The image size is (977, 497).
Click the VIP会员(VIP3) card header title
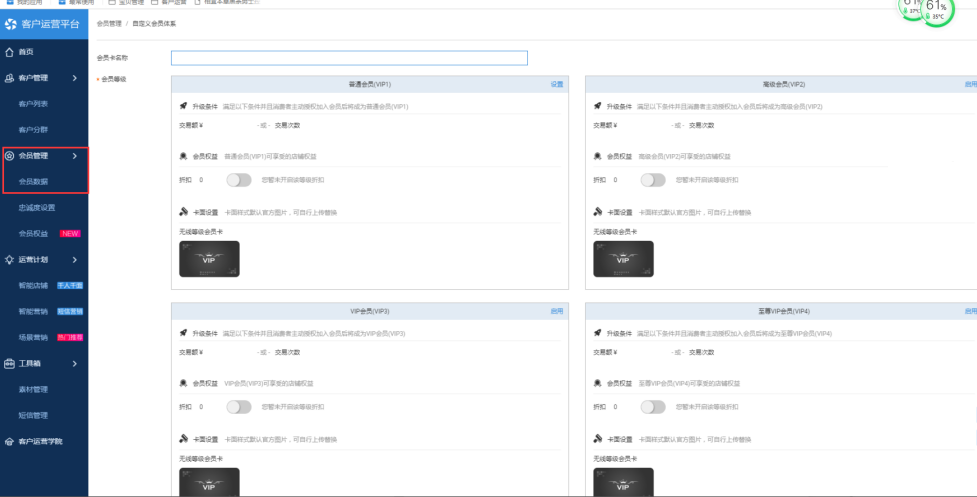point(369,311)
